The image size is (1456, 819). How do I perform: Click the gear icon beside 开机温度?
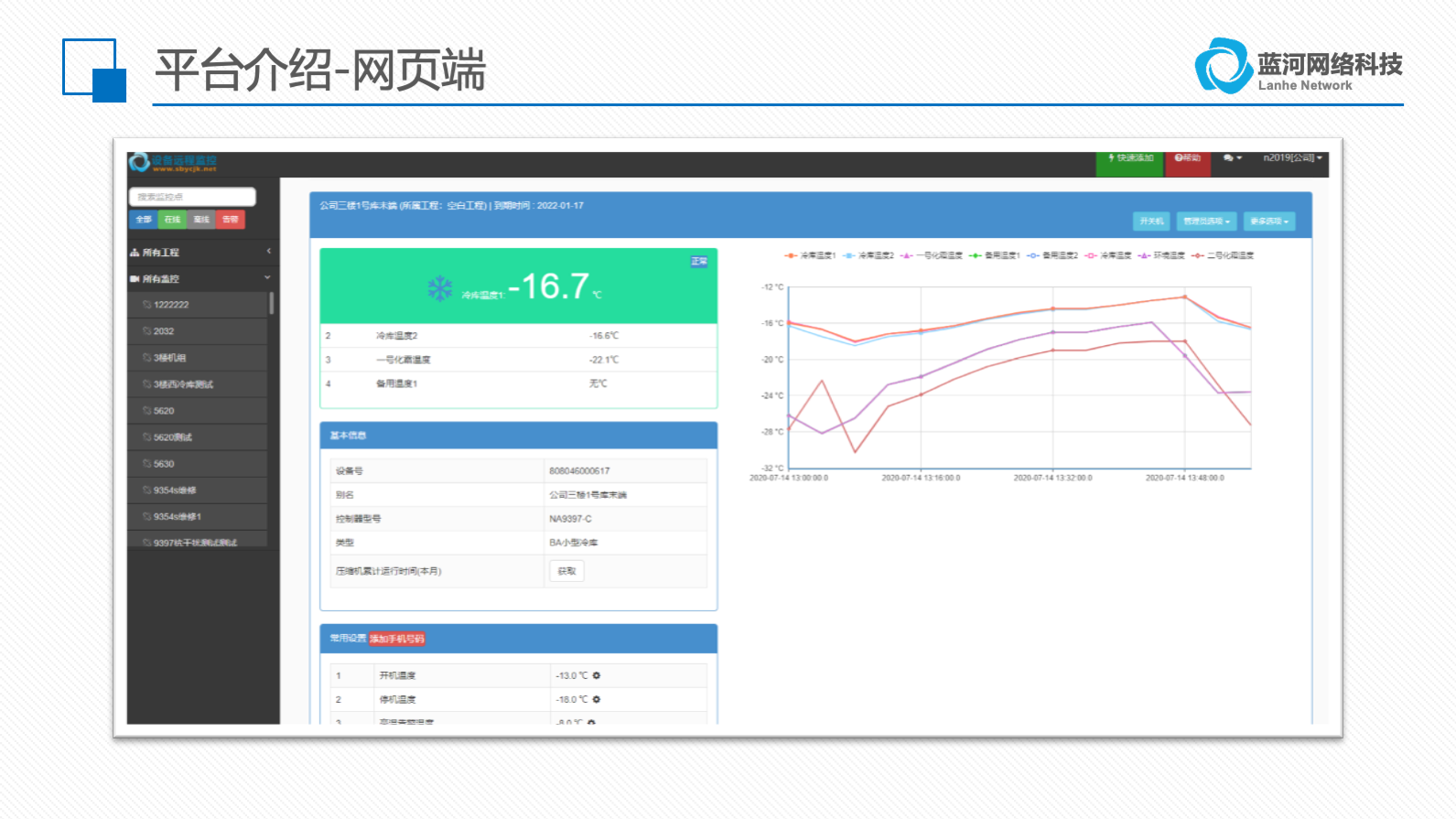[597, 675]
